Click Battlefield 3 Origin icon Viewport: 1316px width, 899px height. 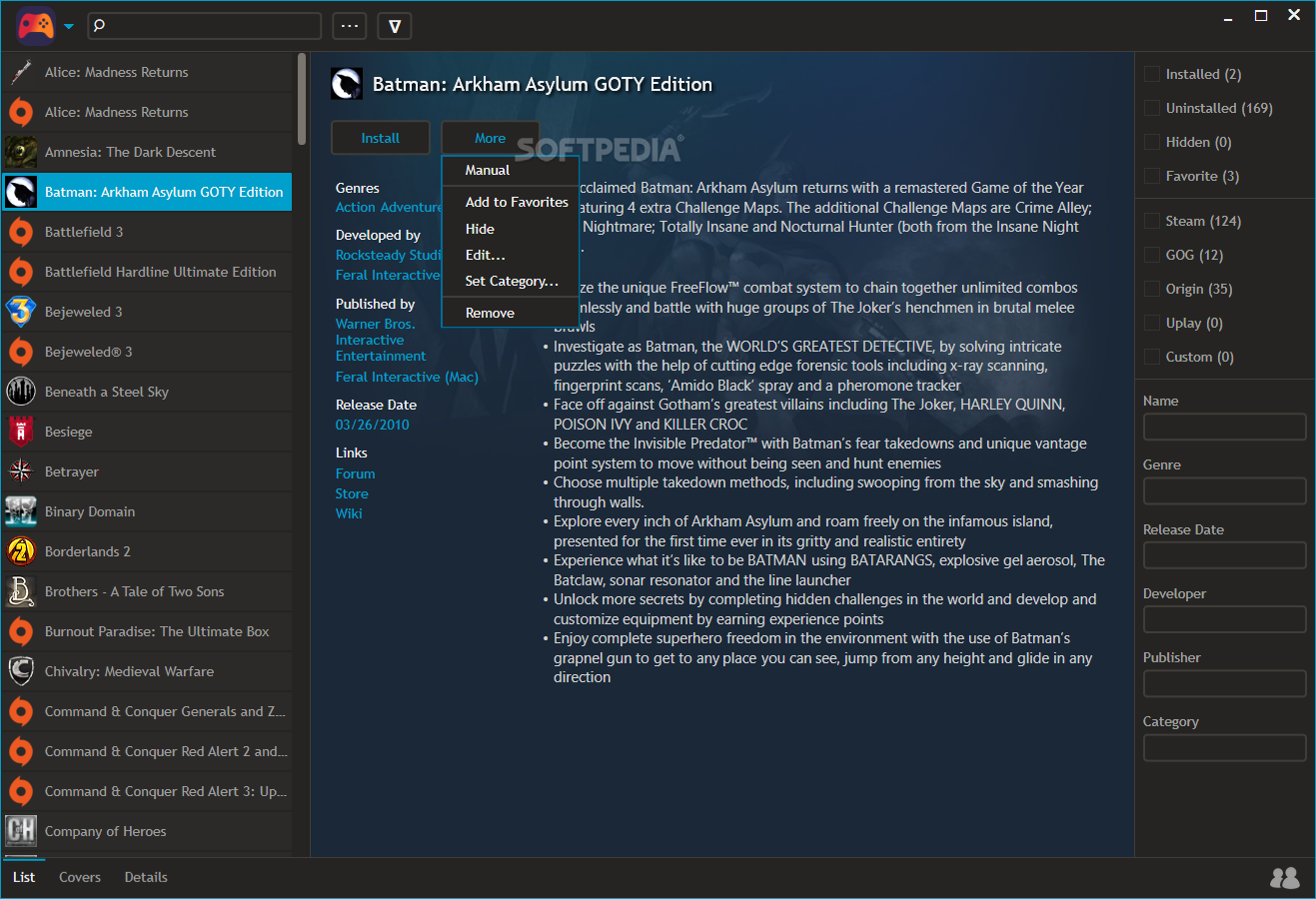pos(21,232)
